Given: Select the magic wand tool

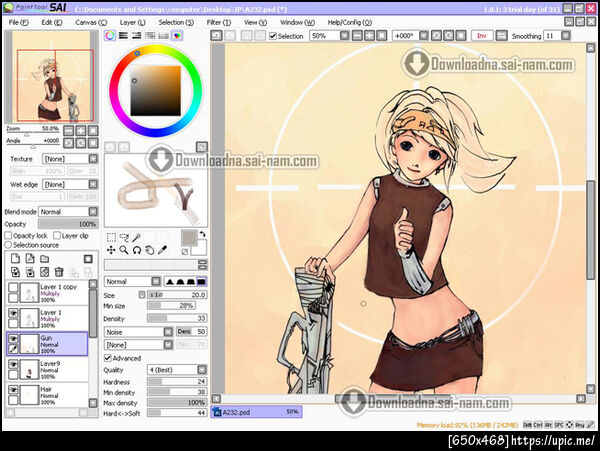Looking at the screenshot, I should (137, 238).
